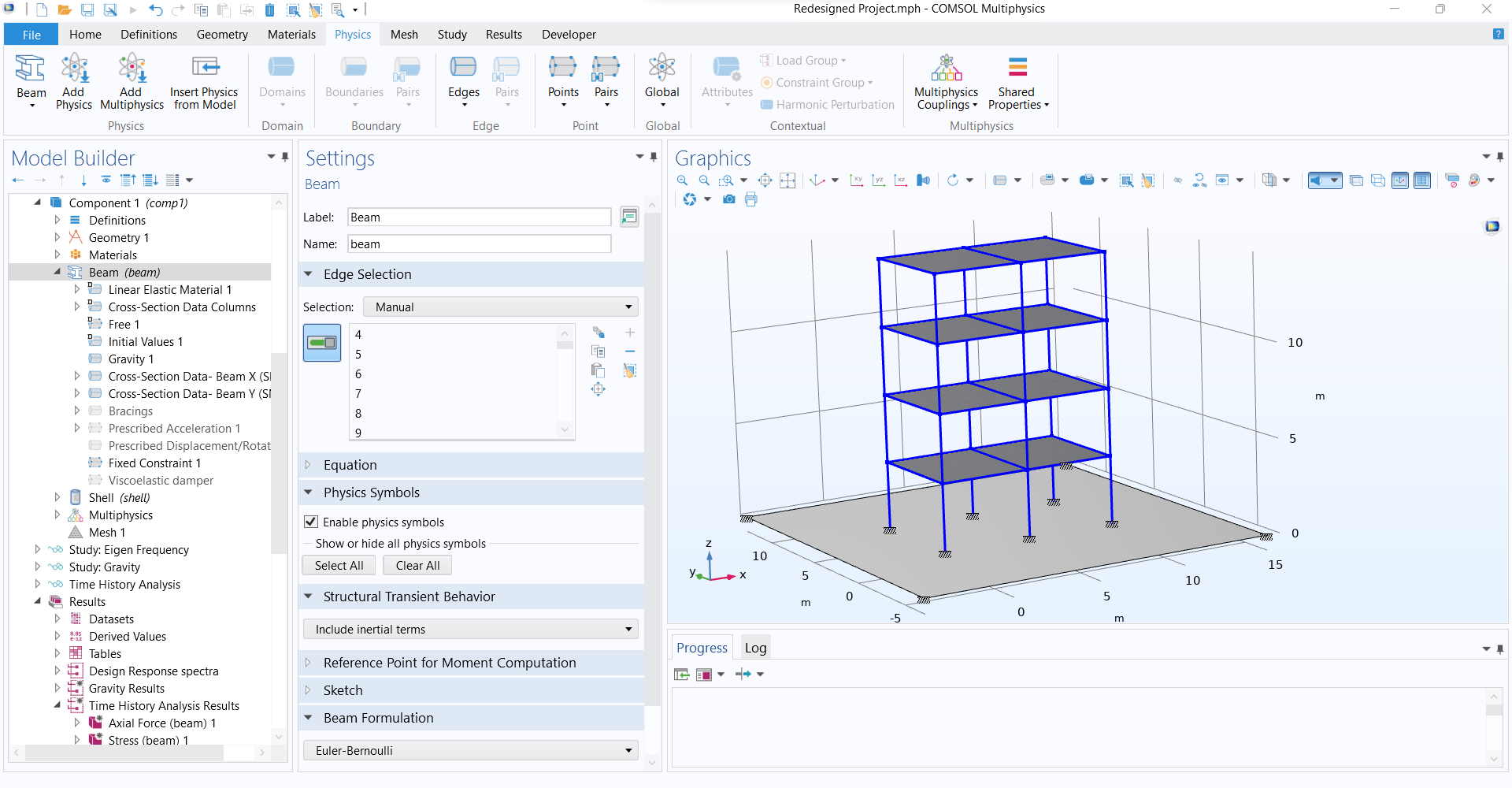This screenshot has width=1512, height=788.
Task: Click the Label input field
Action: click(479, 217)
